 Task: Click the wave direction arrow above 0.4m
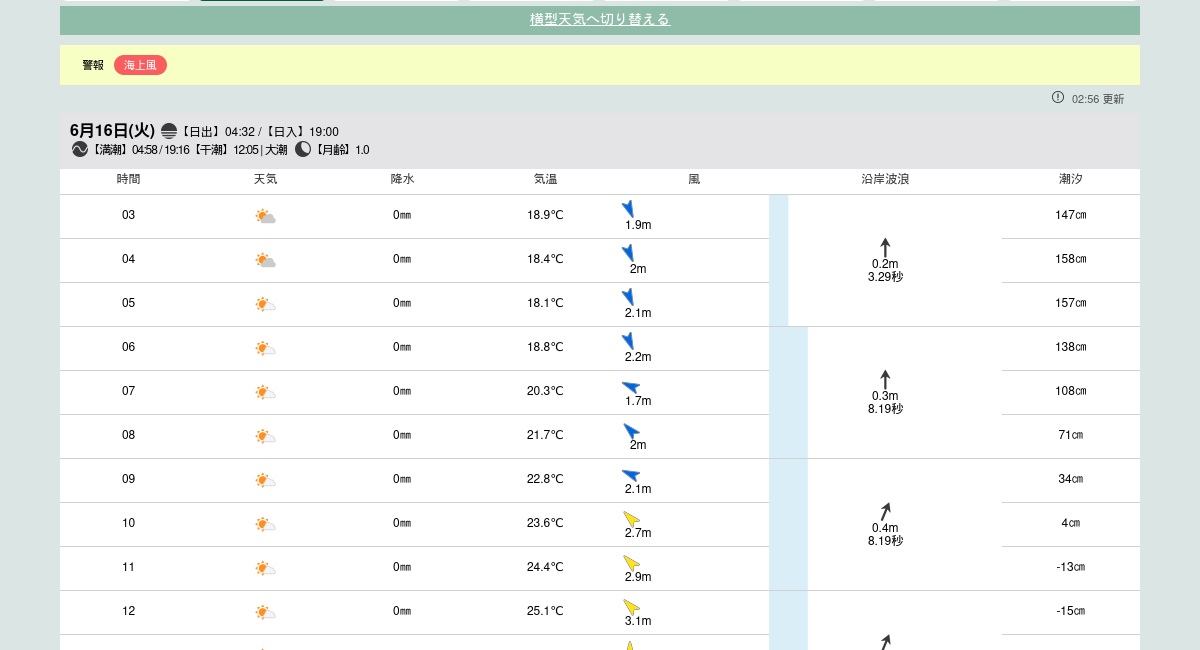(x=885, y=511)
